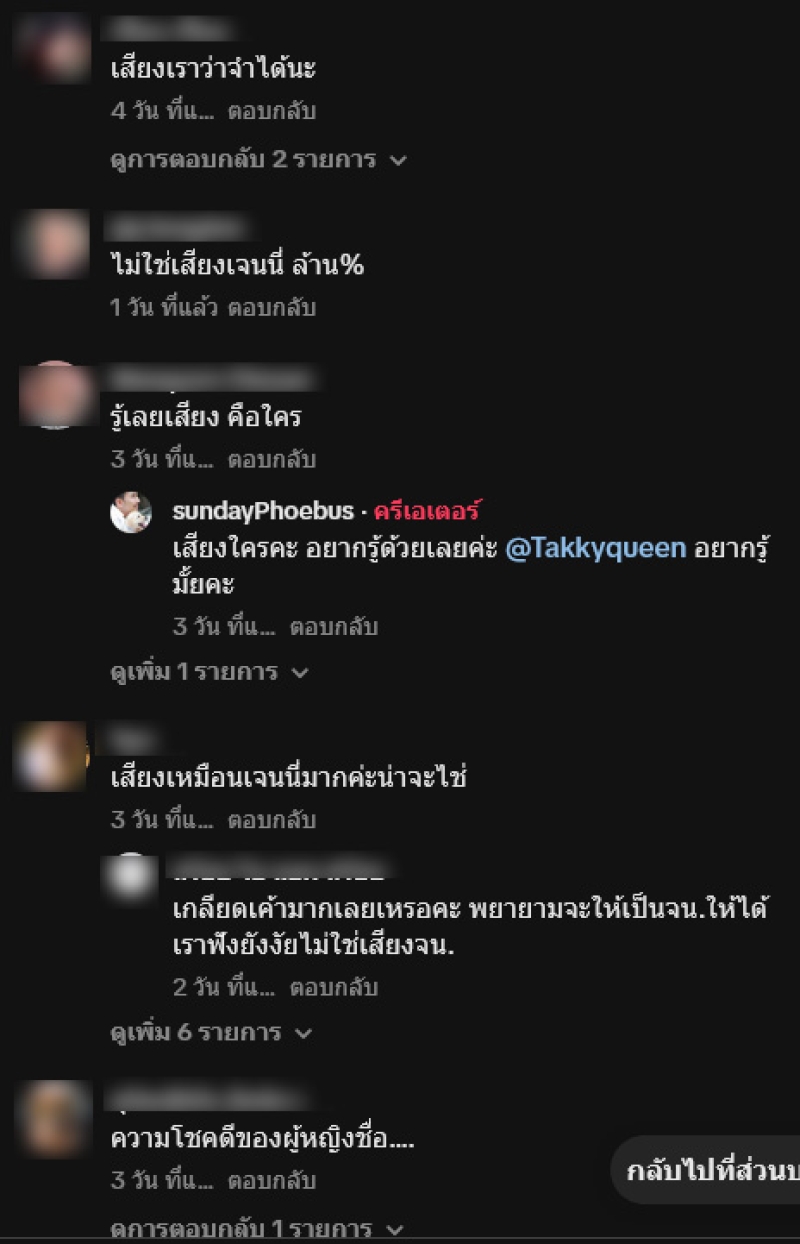800x1244 pixels.
Task: Click avatar beside comment 'เสียงเราว่าจำได้นะ'
Action: point(53,47)
